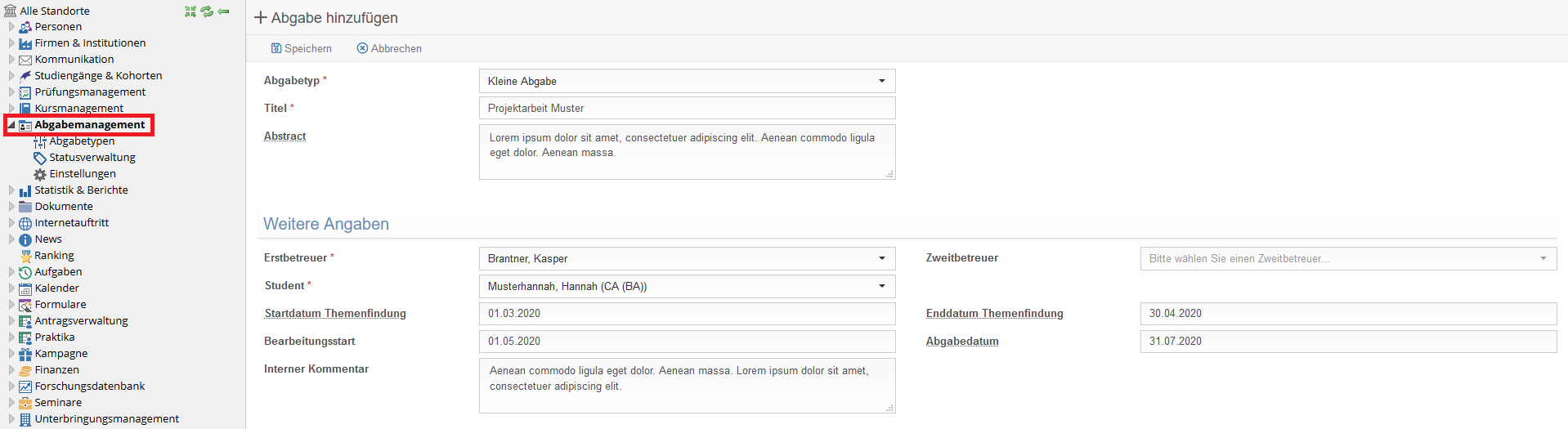Screen dimensions: 1568x429
Task: Save the form with Speichern
Action: 302,48
